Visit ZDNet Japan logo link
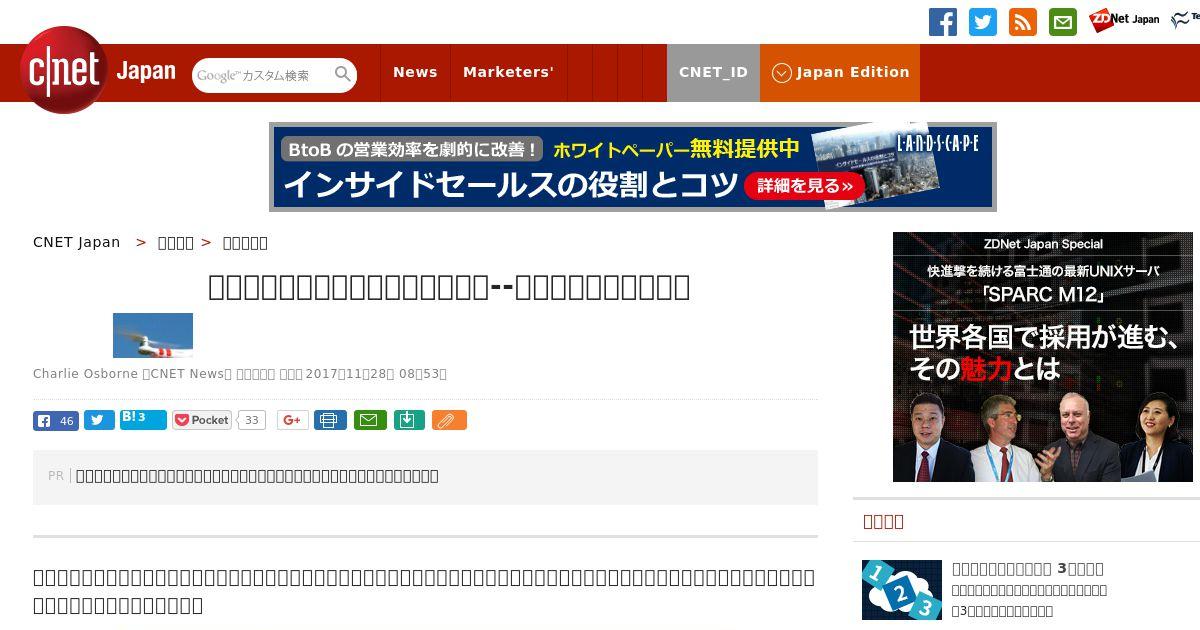1200x630 pixels. [1124, 19]
